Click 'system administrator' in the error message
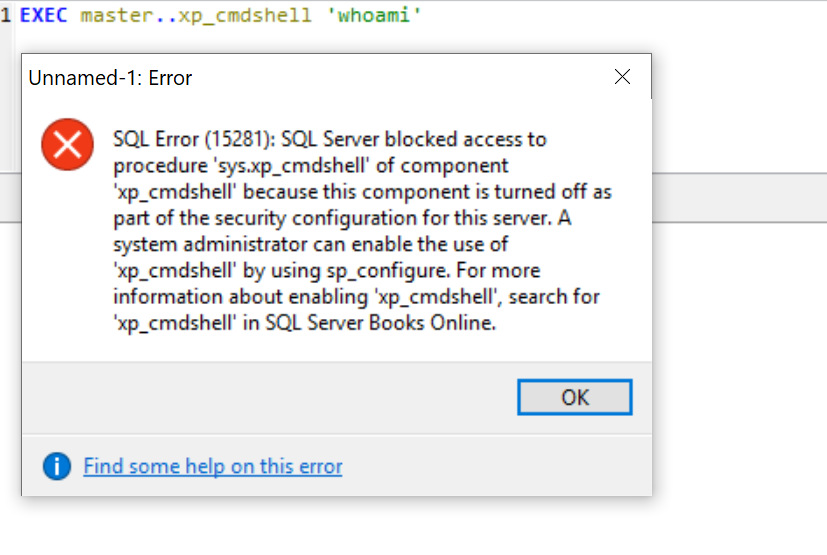This screenshot has height=555, width=827. [x=233, y=244]
